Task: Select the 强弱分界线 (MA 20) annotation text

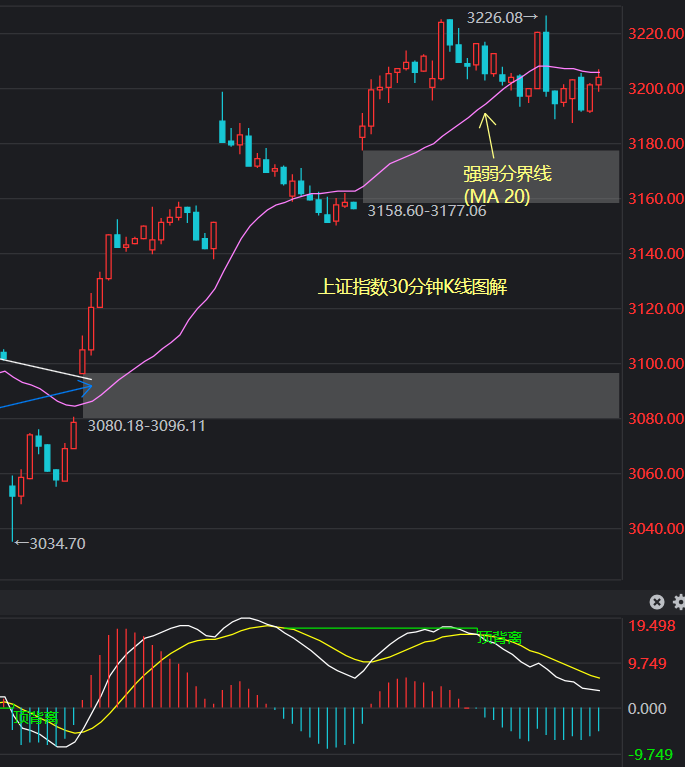Action: (507, 185)
